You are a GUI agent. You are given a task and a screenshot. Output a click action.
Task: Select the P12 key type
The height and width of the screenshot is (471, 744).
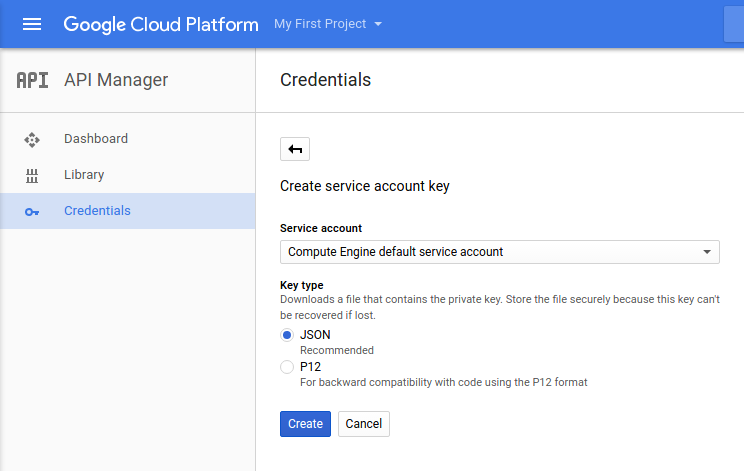pos(287,367)
